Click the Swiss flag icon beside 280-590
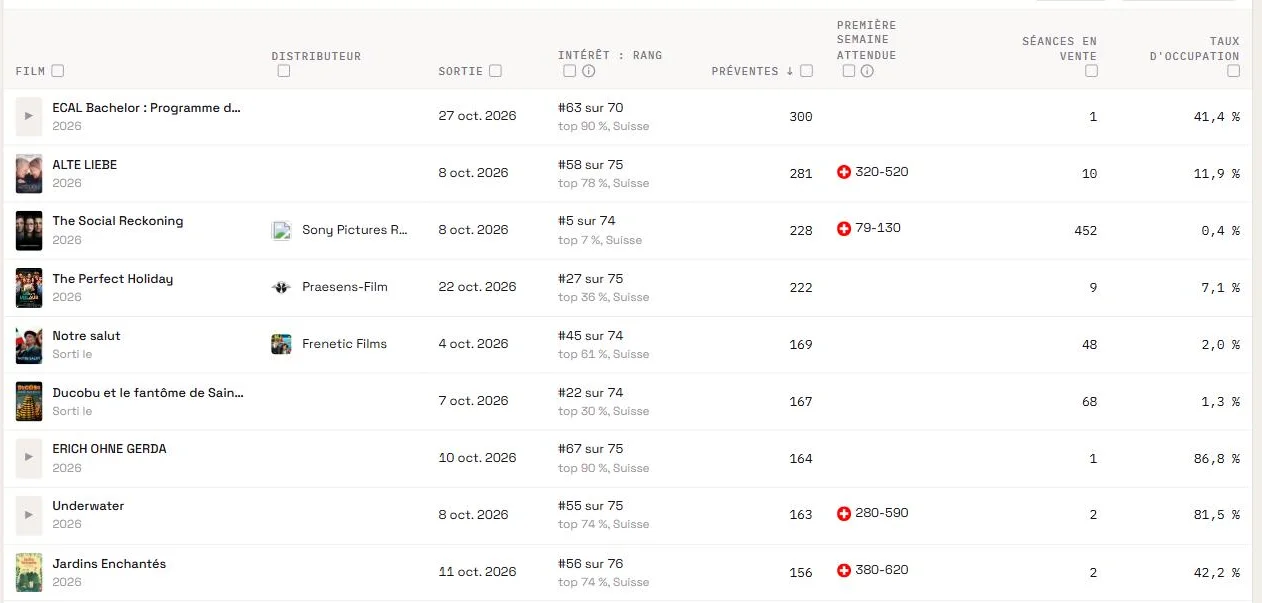Screen dimensions: 1262x603 (x=844, y=514)
